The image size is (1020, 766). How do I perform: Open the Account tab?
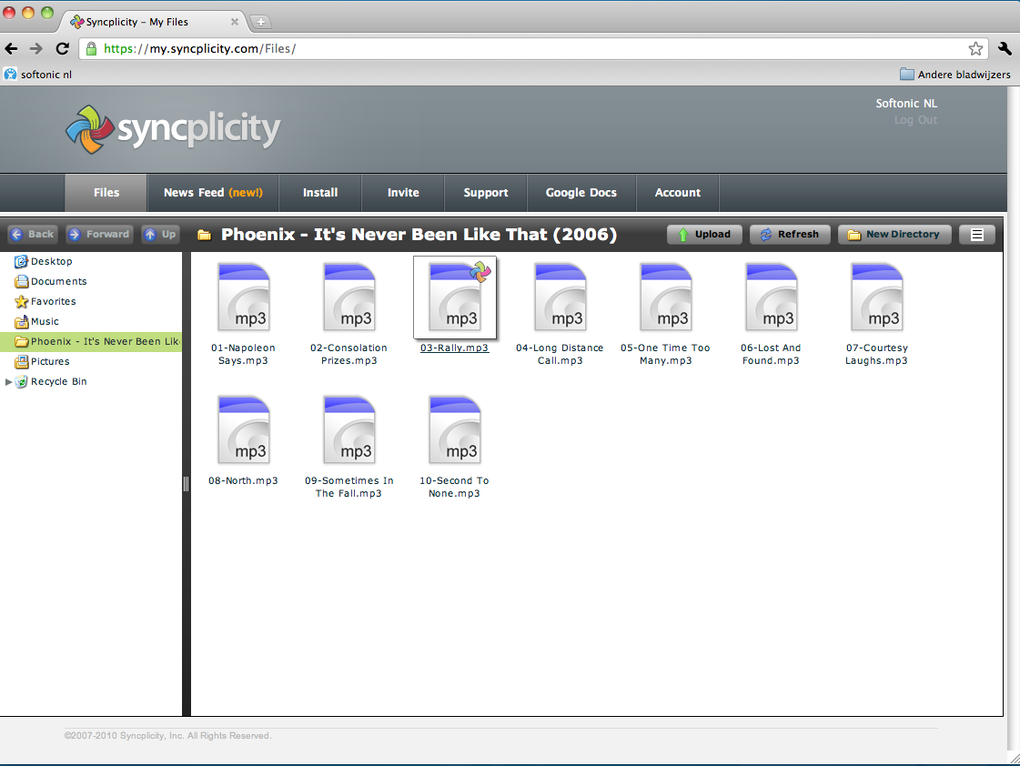tap(677, 192)
